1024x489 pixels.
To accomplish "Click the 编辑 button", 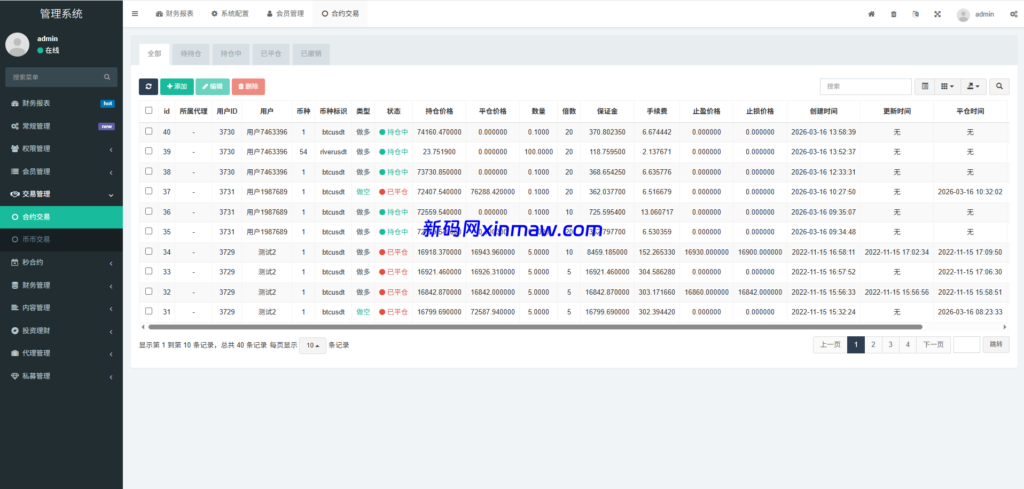I will (x=212, y=86).
